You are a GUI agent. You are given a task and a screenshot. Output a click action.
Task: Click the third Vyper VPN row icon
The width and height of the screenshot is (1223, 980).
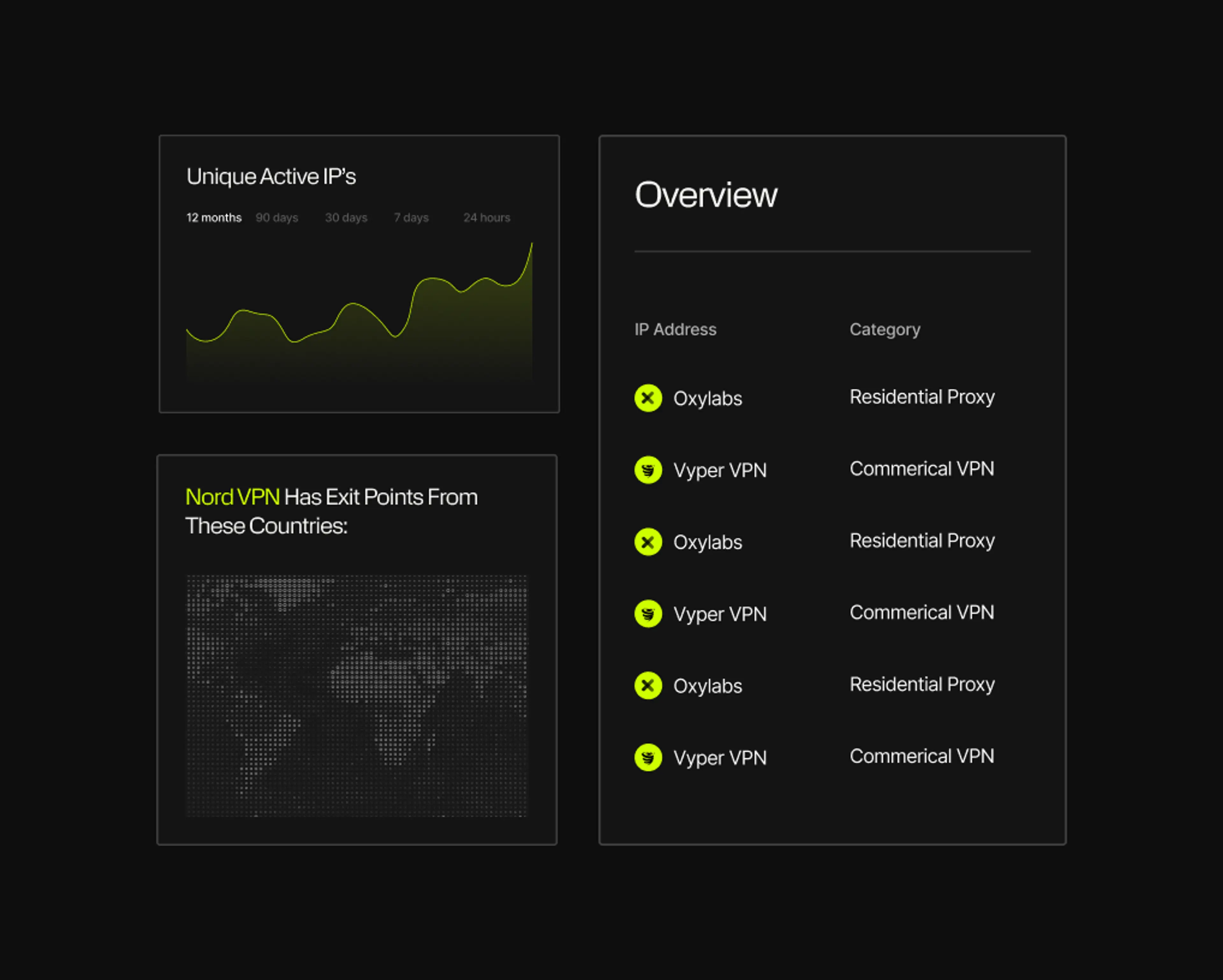point(648,758)
